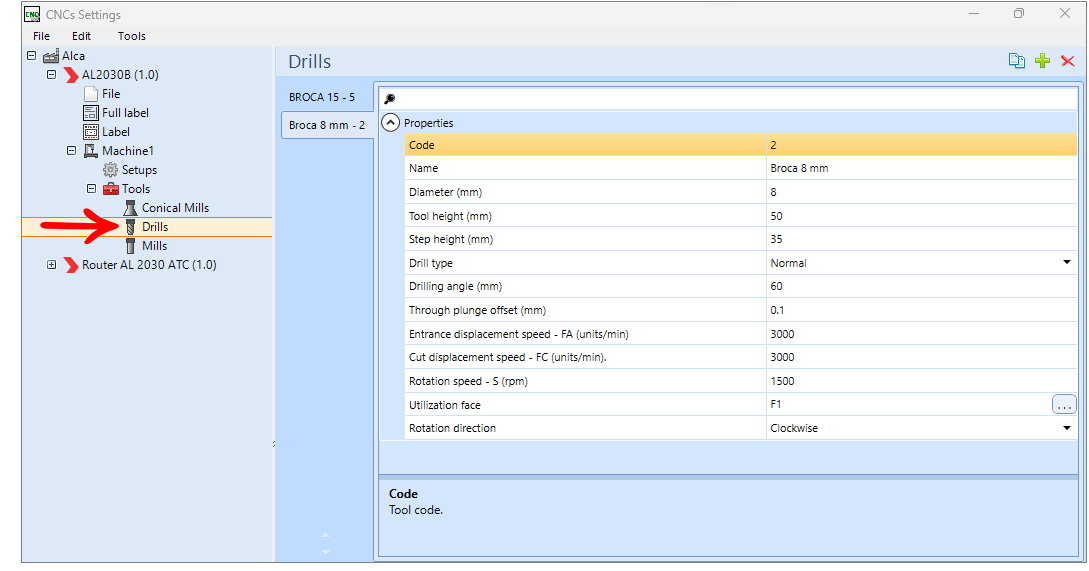Select the Tool height (mm) label
This screenshot has height=571, width=1089.
pos(450,216)
